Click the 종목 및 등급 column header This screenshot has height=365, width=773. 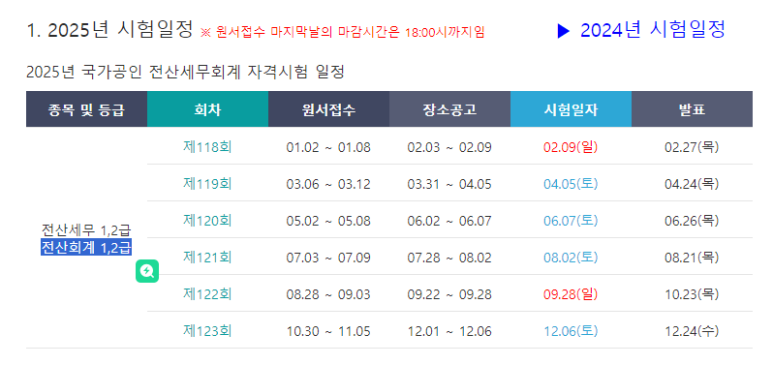pyautogui.click(x=86, y=110)
